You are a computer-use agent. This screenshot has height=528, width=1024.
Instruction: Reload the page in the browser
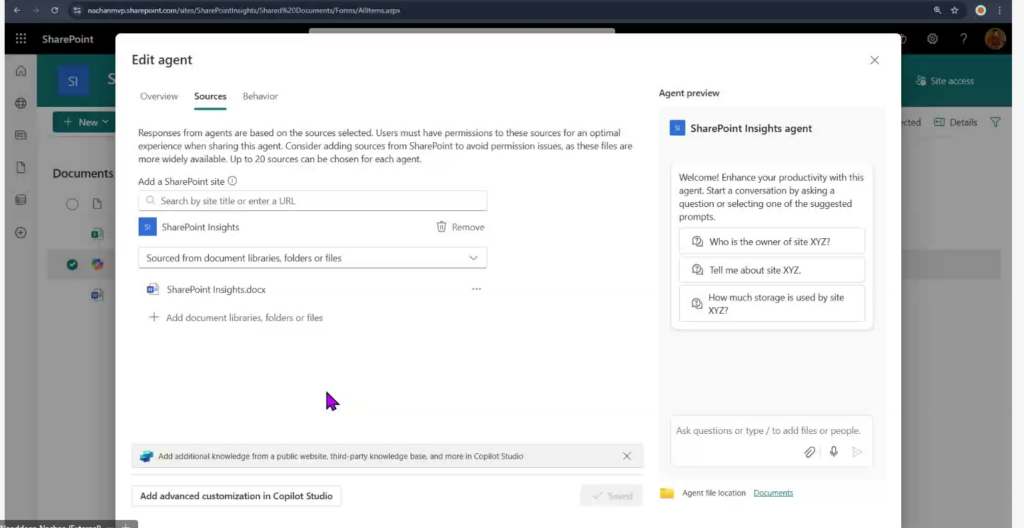click(x=54, y=10)
